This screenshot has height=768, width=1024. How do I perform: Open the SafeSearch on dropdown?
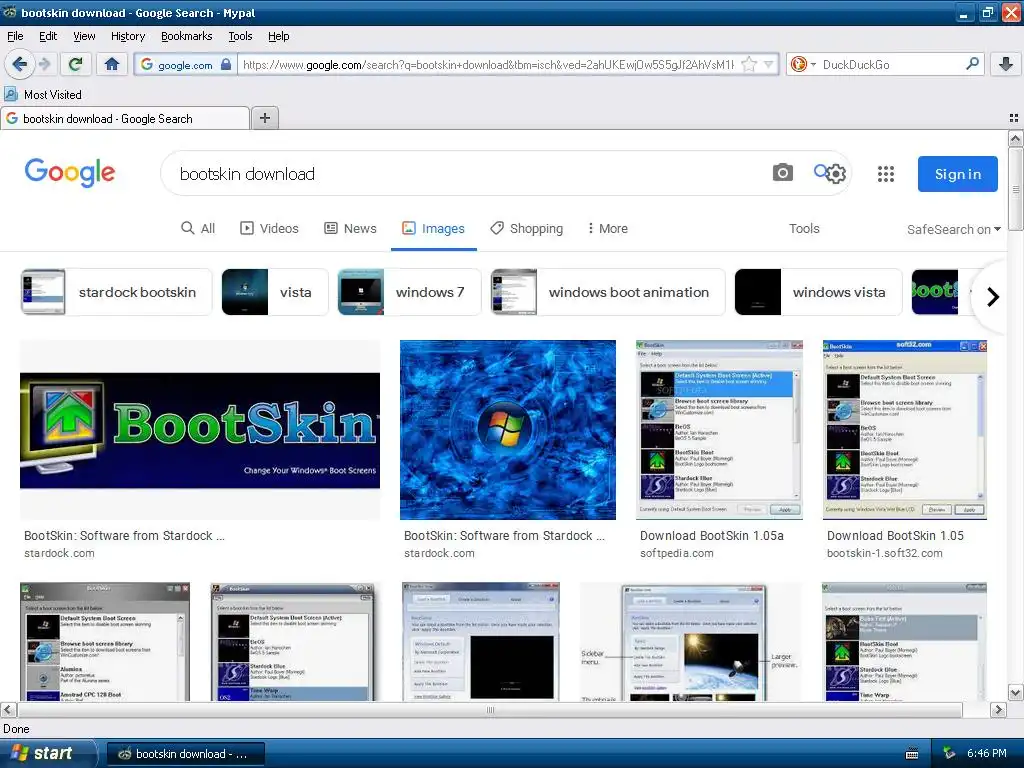(x=953, y=229)
